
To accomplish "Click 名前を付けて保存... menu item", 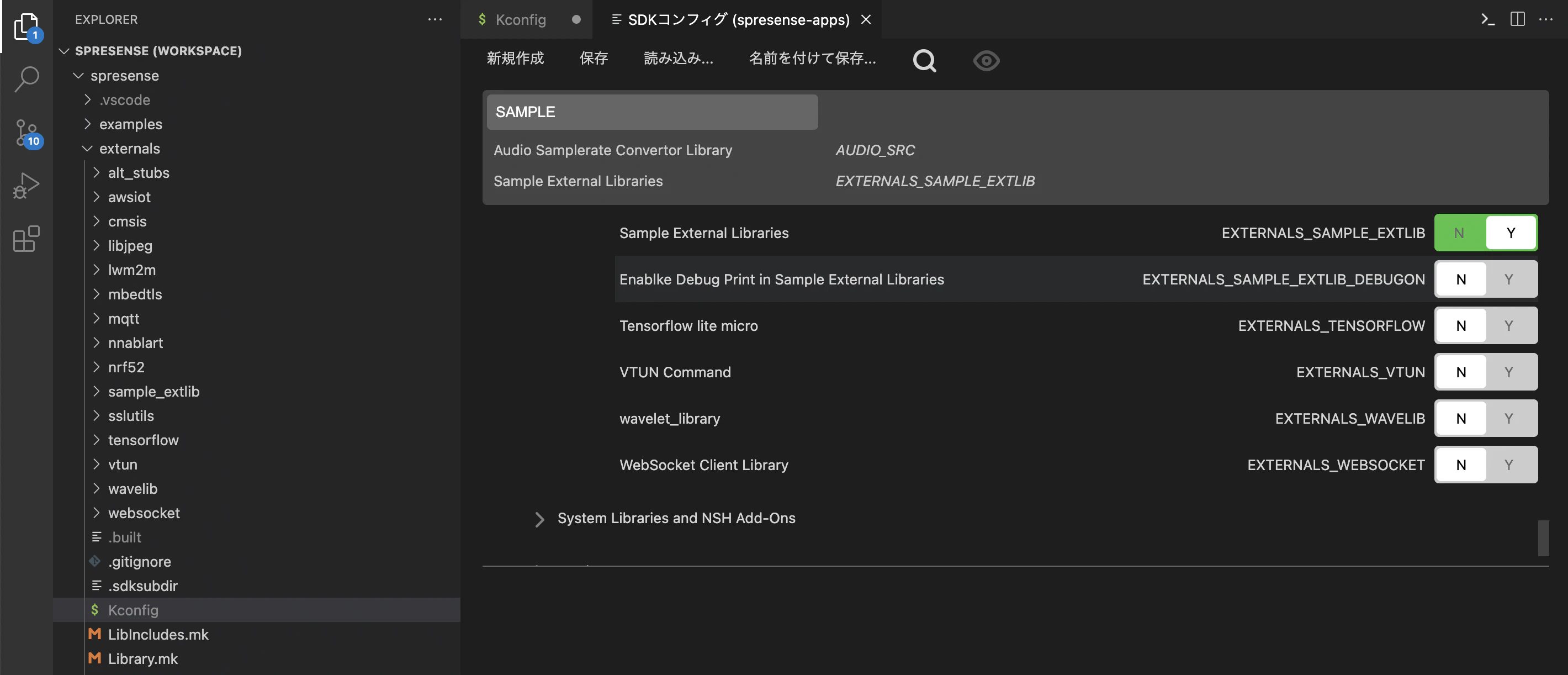I will 812,58.
